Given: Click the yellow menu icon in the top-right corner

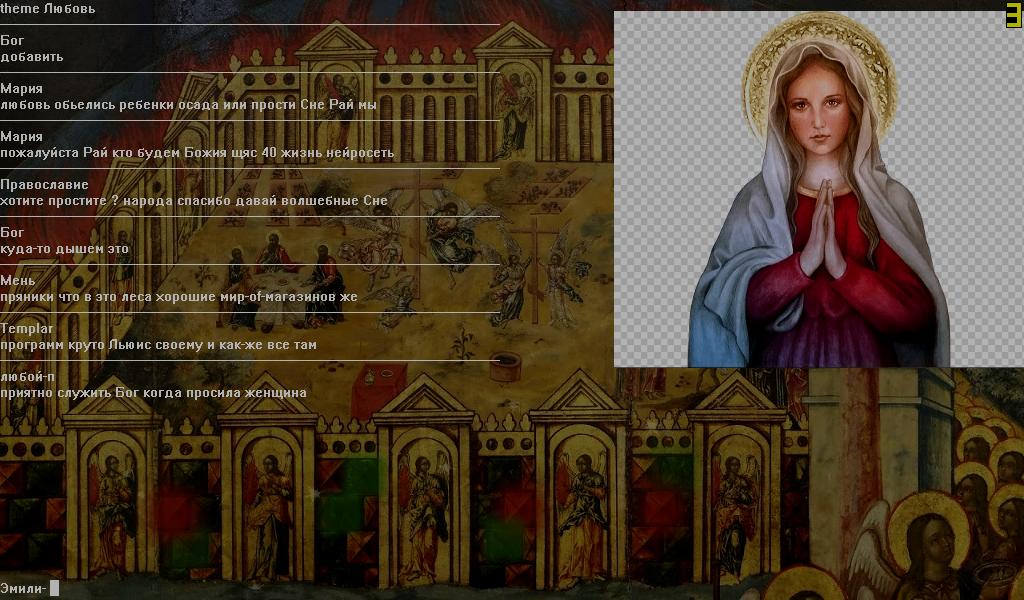Looking at the screenshot, I should pyautogui.click(x=1014, y=14).
